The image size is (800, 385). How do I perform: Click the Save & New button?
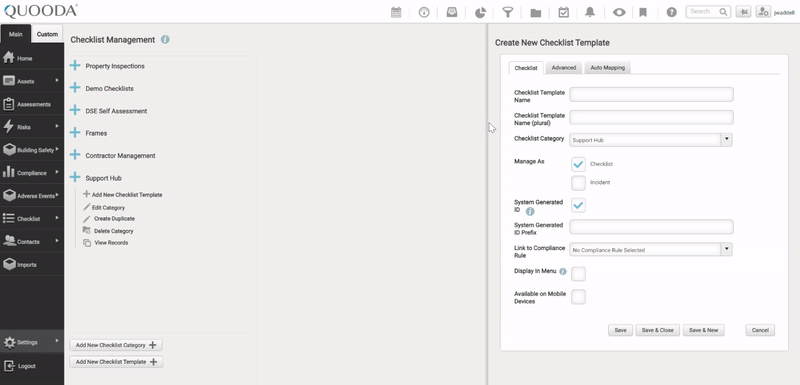point(704,330)
